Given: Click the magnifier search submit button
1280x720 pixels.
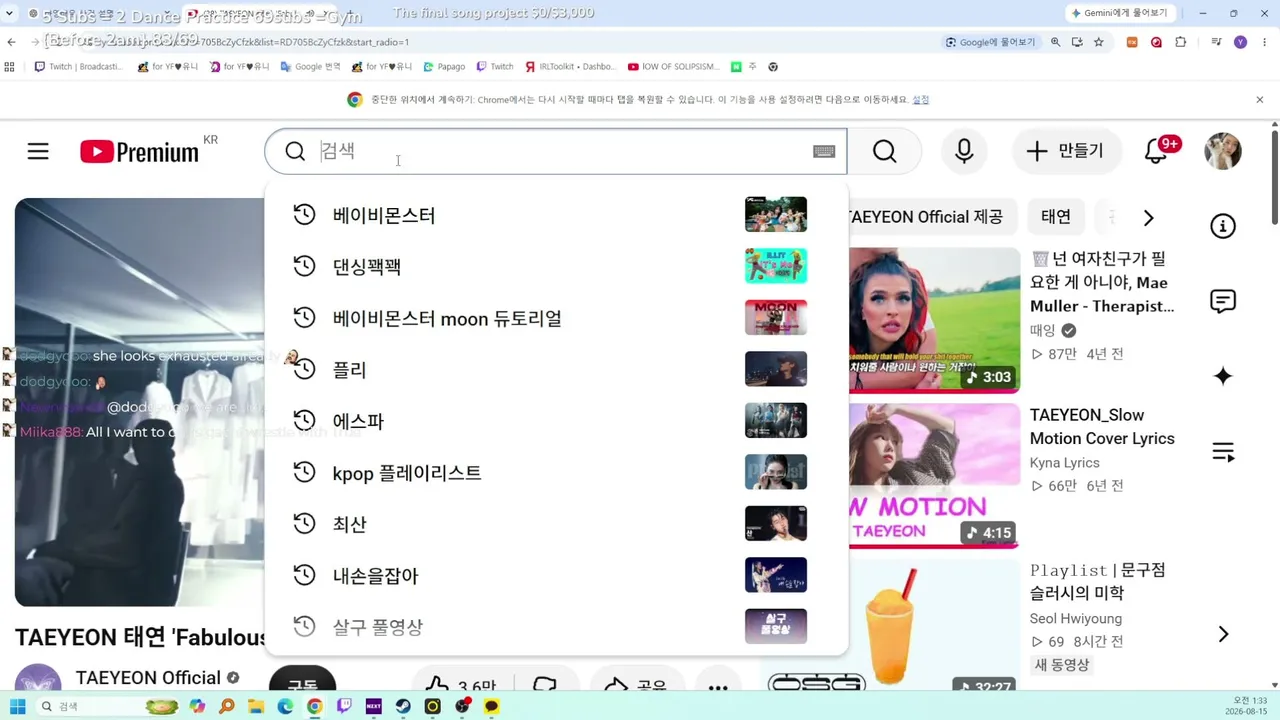Looking at the screenshot, I should click(x=885, y=151).
